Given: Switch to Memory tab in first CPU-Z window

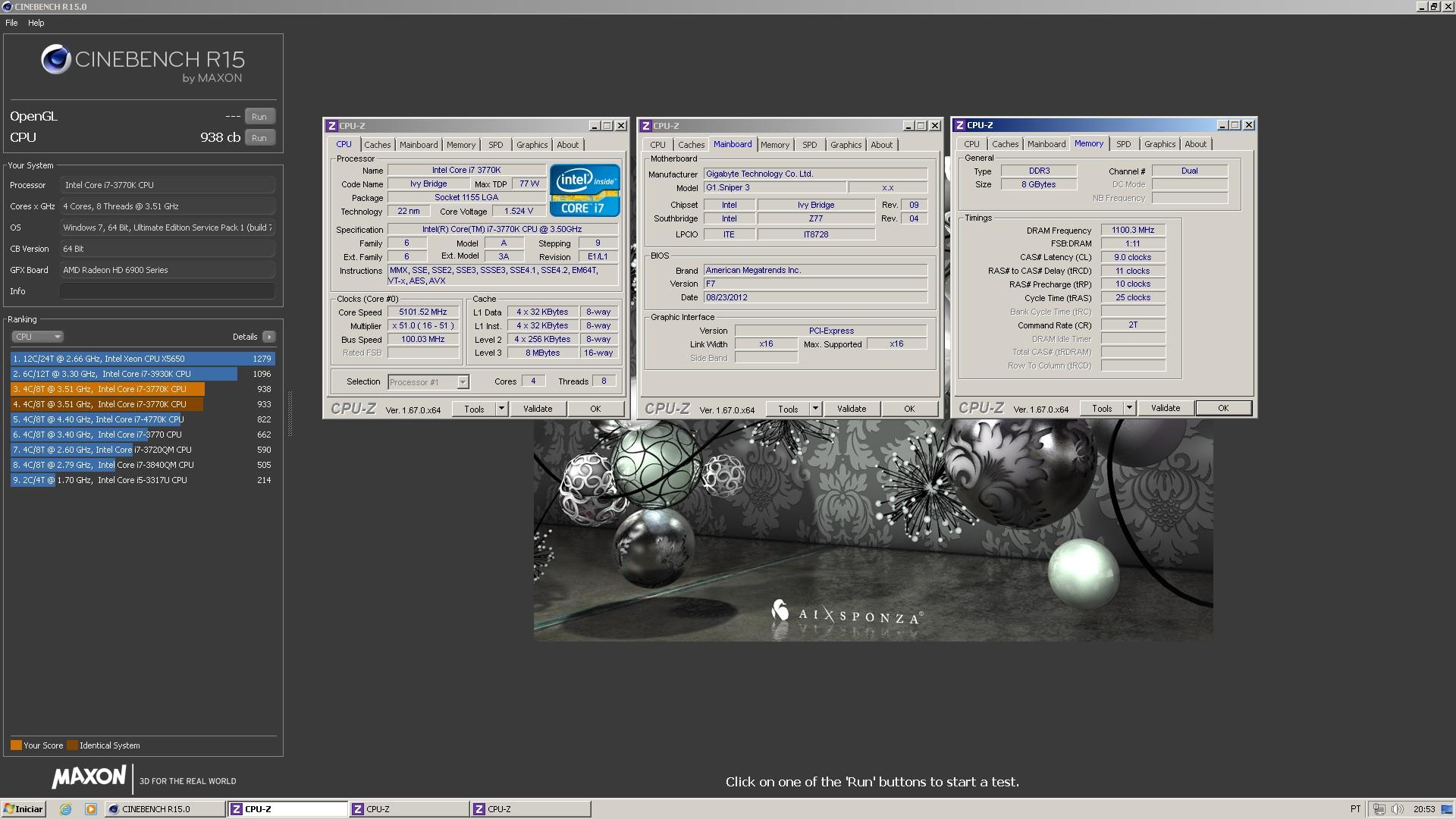Looking at the screenshot, I should coord(461,145).
